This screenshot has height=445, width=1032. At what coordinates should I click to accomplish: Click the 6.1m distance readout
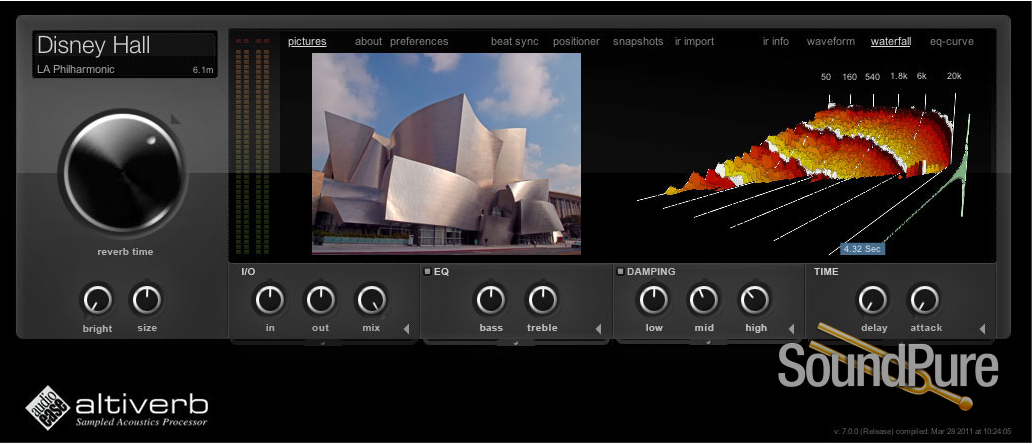[x=203, y=69]
